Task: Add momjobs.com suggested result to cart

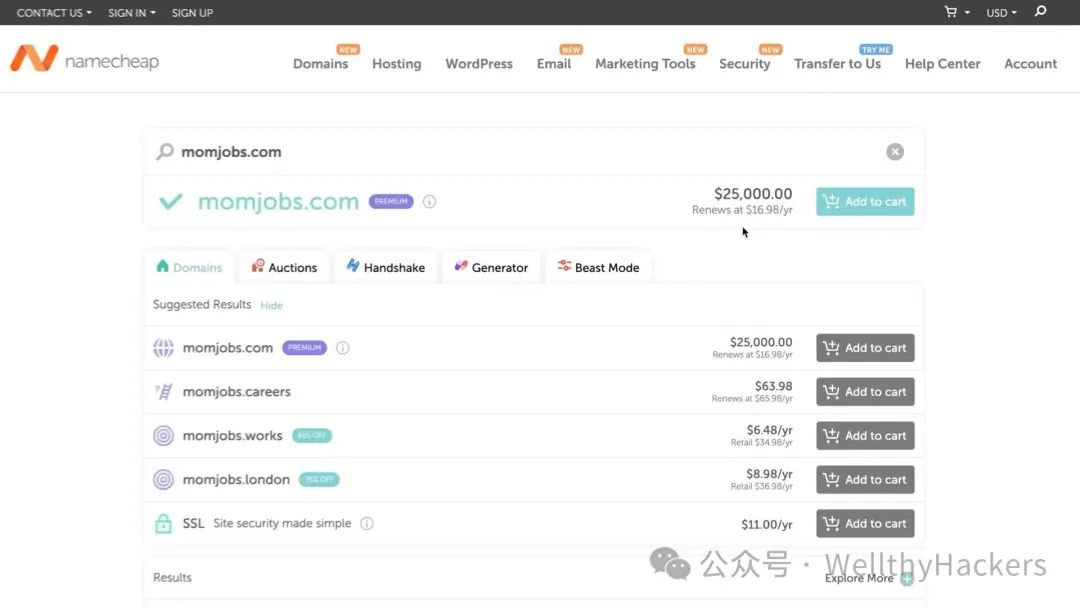Action: tap(865, 348)
